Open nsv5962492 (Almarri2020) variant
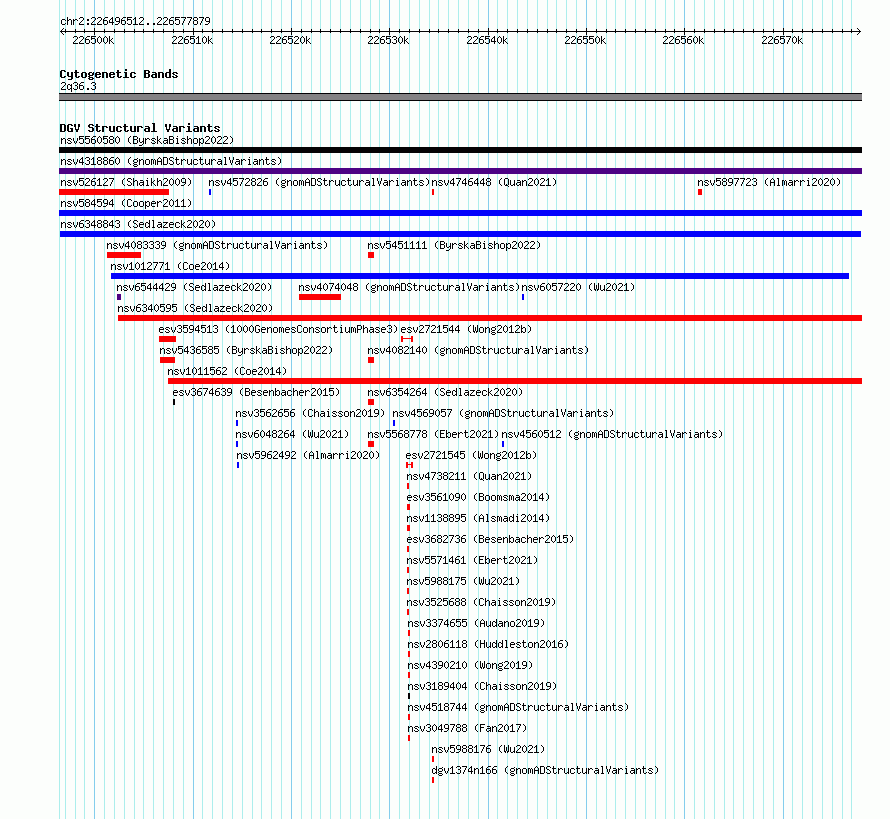This screenshot has width=890, height=819. point(308,455)
